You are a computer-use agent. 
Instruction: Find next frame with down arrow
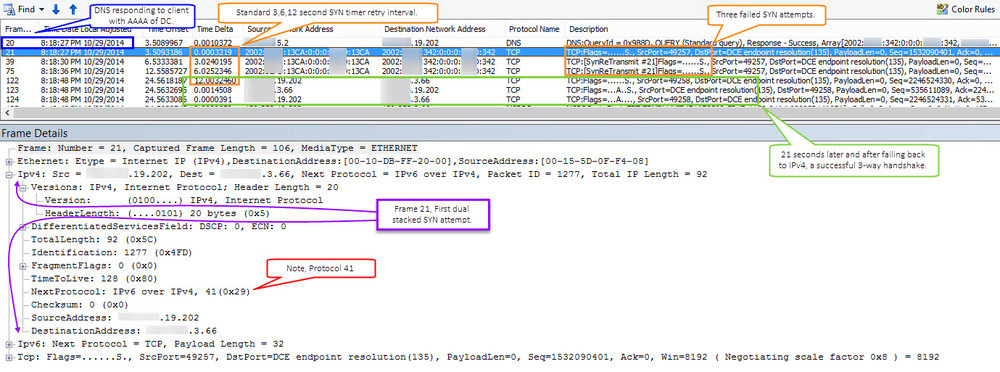pos(55,9)
